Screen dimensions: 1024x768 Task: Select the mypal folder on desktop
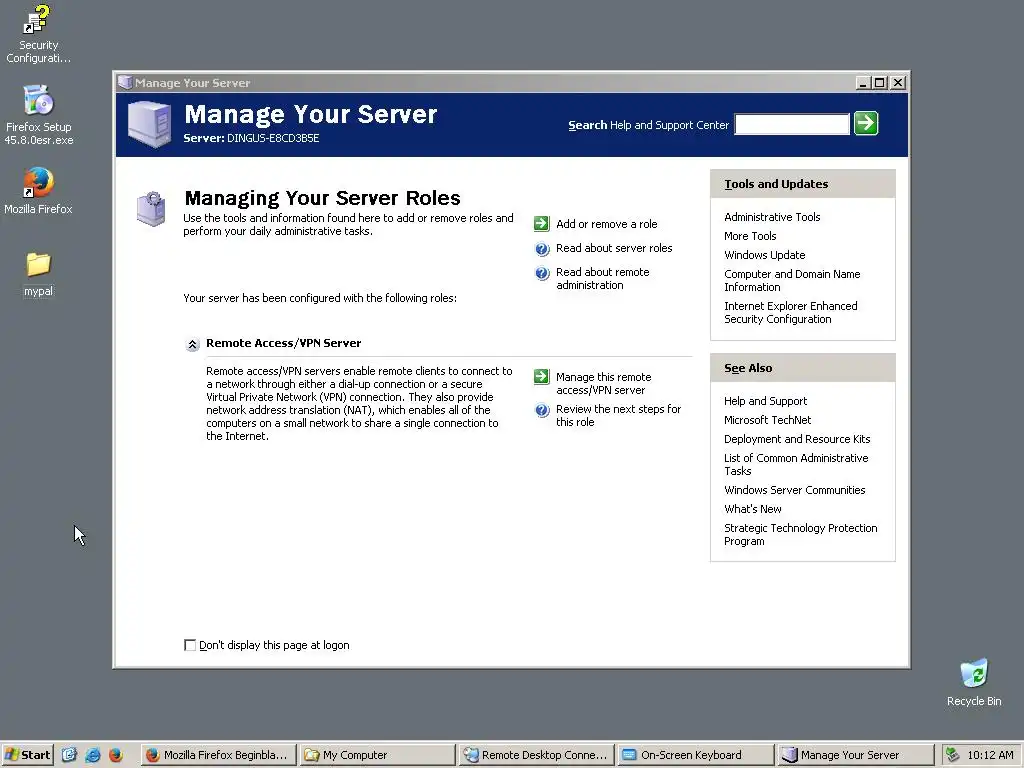38,274
